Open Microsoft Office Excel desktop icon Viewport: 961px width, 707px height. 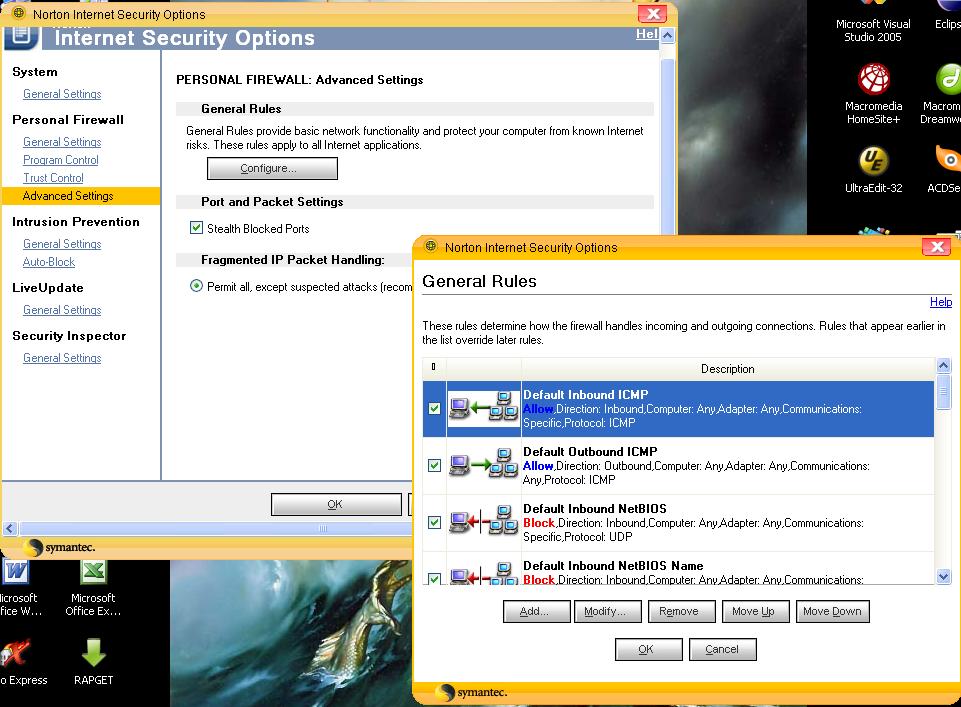coord(93,587)
